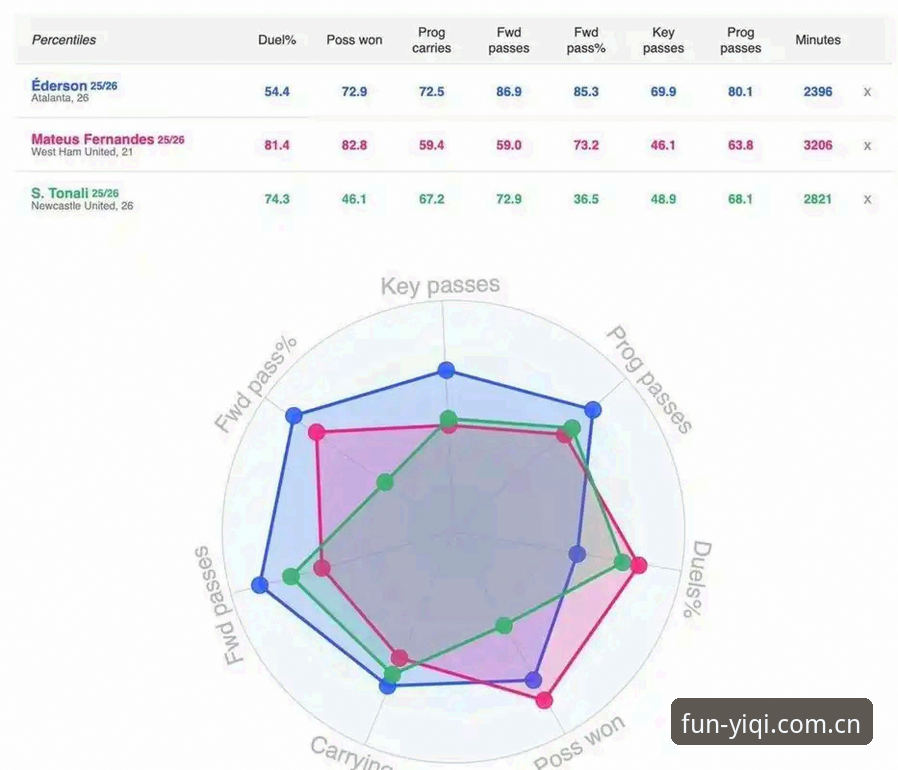Screen dimensions: 898x770
Task: Remove S. Tonali row with x icon
Action: tap(867, 199)
